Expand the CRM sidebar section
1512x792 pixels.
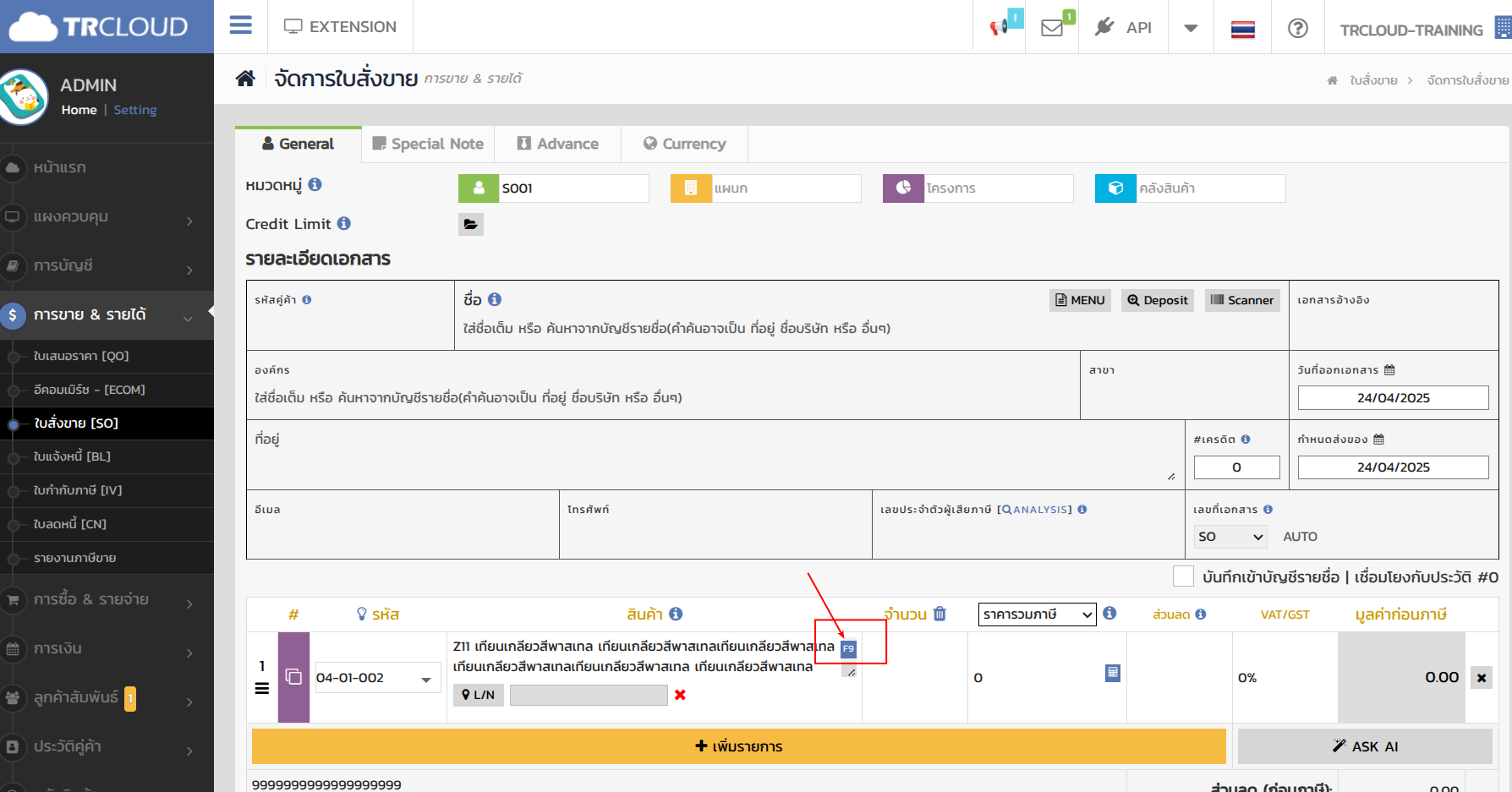(107, 698)
